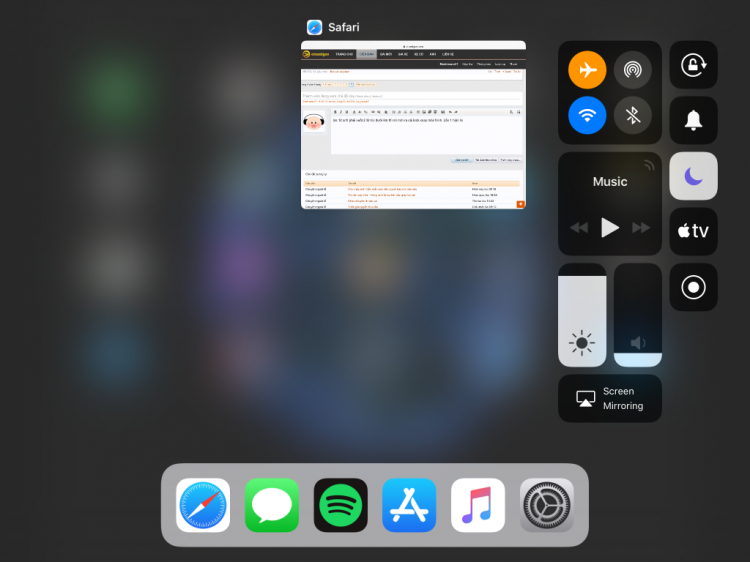The width and height of the screenshot is (750, 562).
Task: Open audio output AirPlay icon in Music widget
Action: [649, 165]
